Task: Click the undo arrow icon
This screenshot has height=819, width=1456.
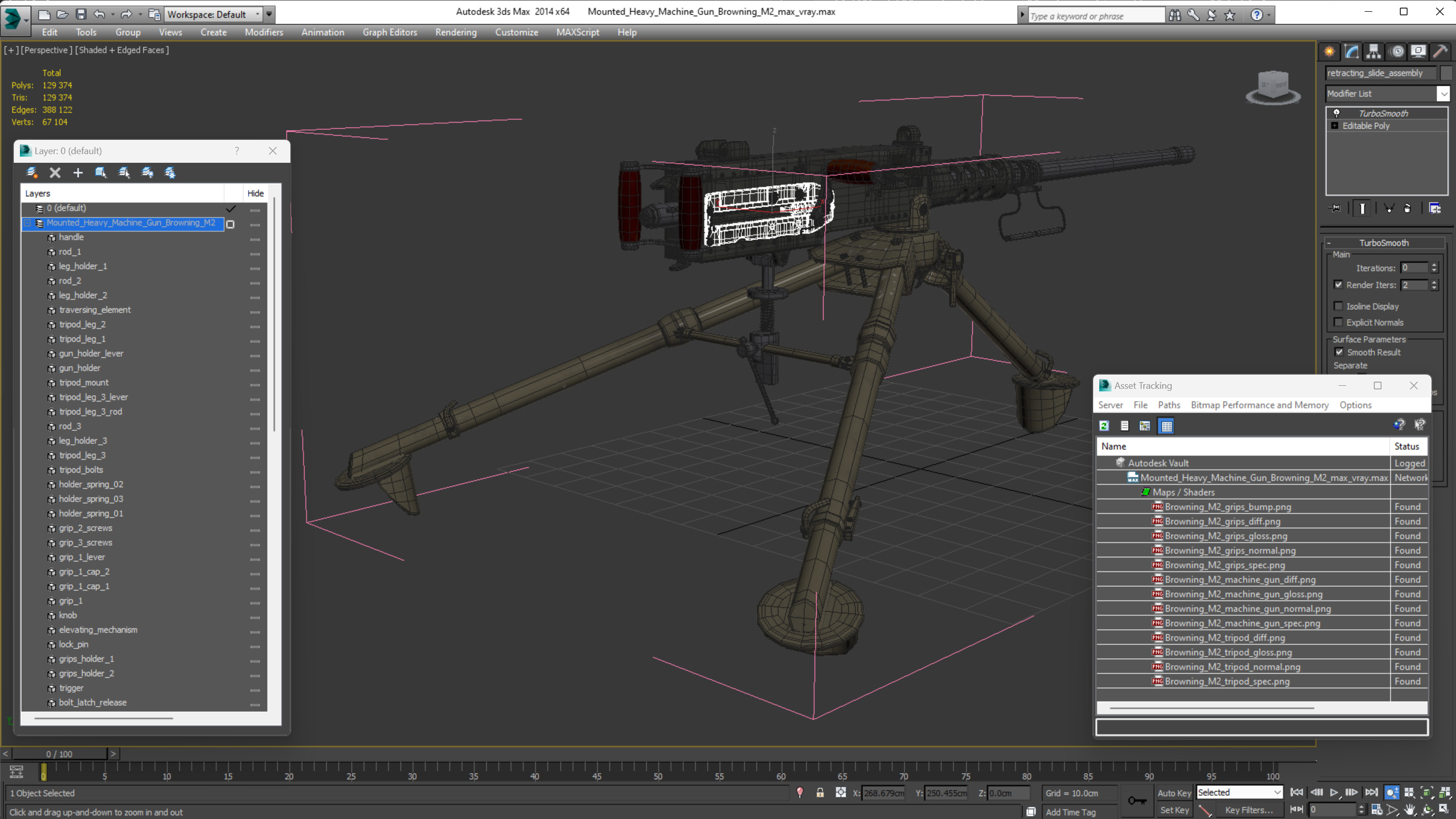Action: point(100,14)
